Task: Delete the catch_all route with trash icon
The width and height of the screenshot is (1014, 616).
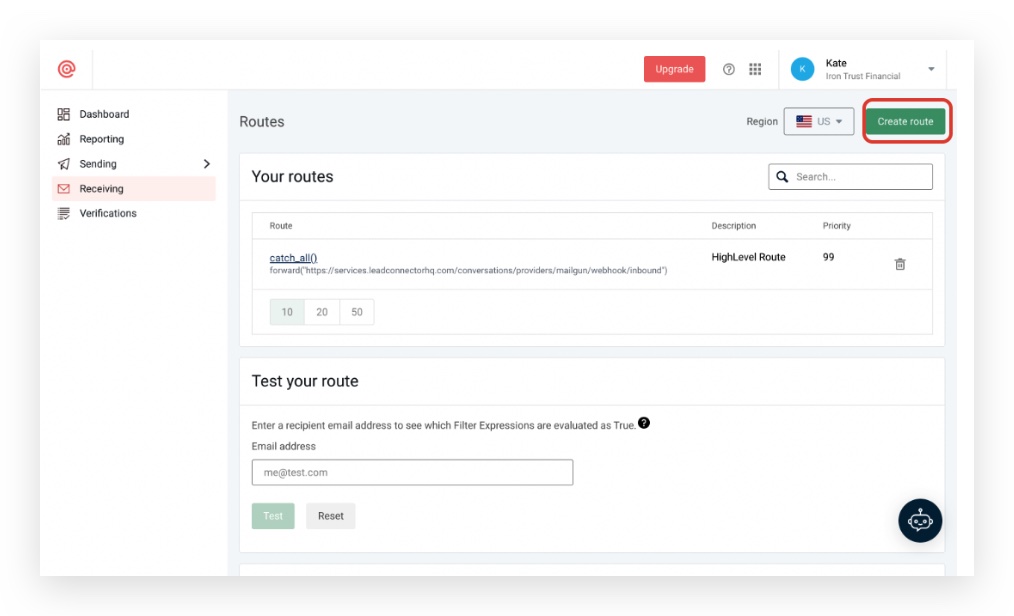Action: click(x=900, y=264)
